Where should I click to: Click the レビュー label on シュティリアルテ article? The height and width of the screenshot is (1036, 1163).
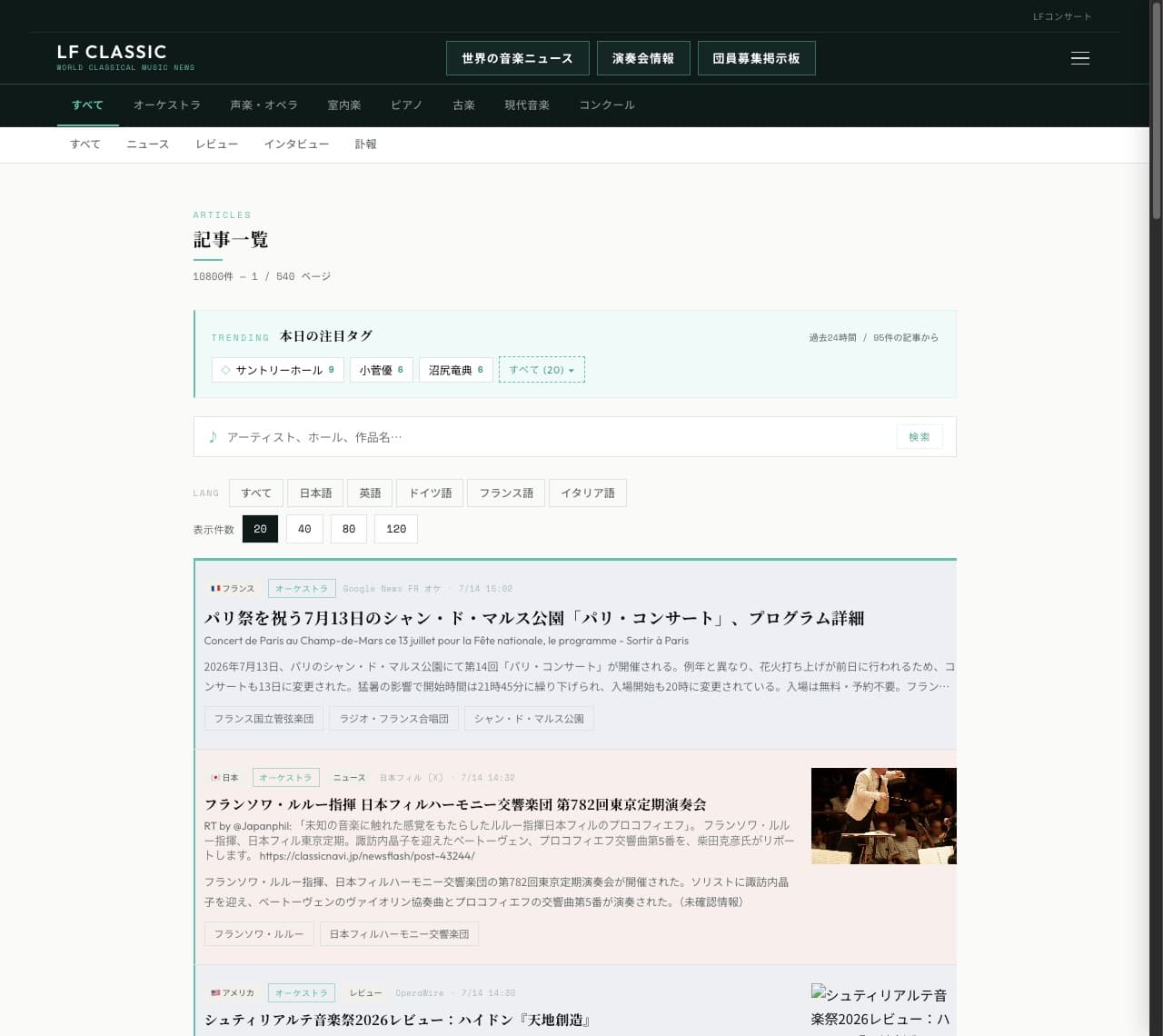pos(365,993)
